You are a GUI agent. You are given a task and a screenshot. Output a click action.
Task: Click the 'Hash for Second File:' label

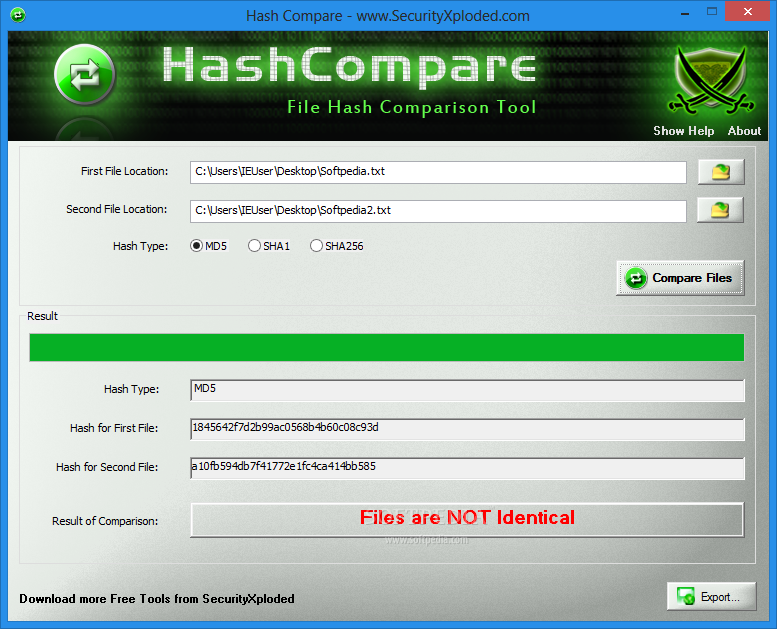click(107, 467)
